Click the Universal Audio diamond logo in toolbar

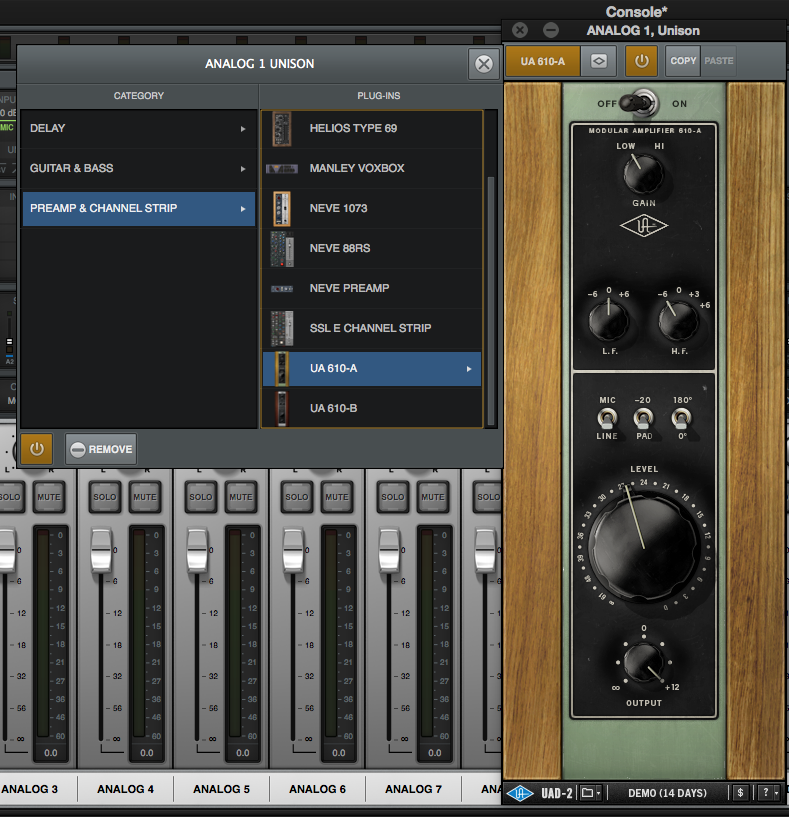tap(520, 793)
